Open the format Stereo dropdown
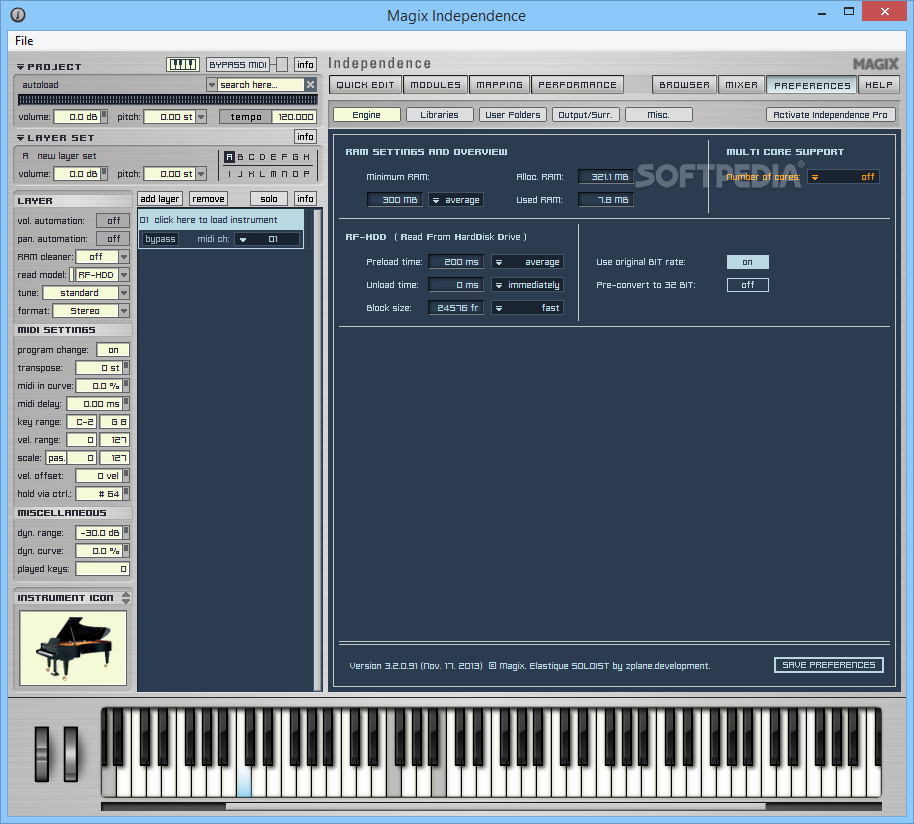The width and height of the screenshot is (914, 824). coord(124,311)
